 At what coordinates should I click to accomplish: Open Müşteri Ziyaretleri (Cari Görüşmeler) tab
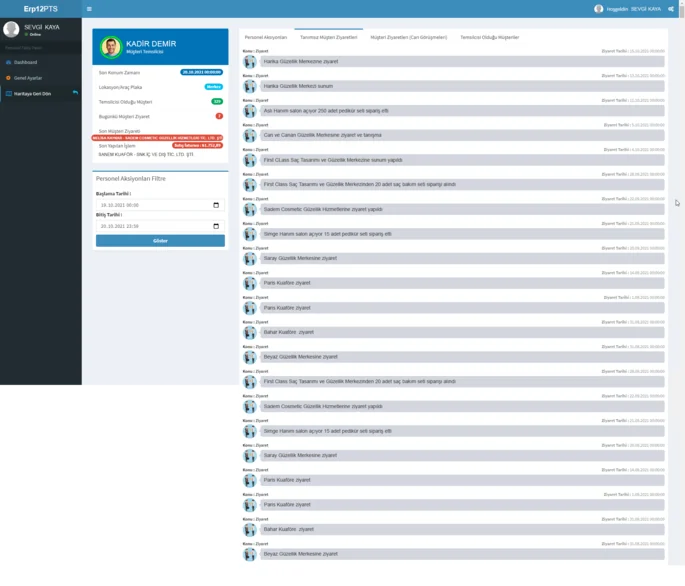(409, 37)
